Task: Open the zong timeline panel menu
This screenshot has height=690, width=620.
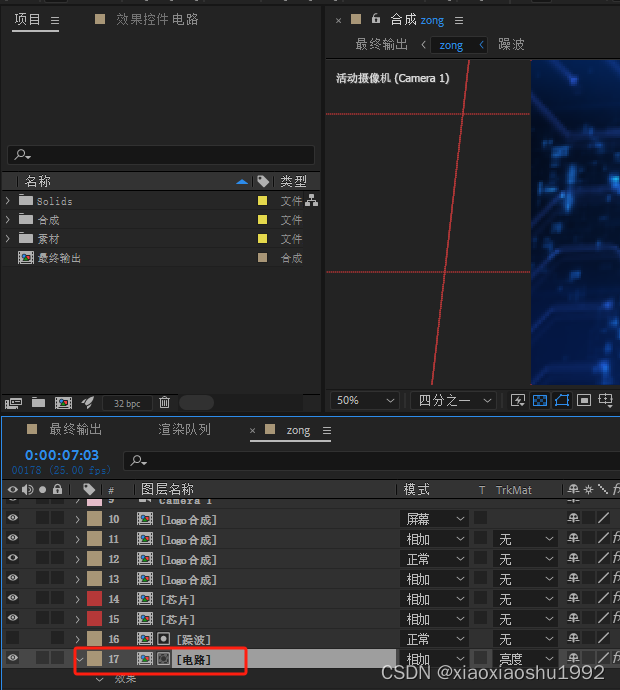Action: click(327, 430)
